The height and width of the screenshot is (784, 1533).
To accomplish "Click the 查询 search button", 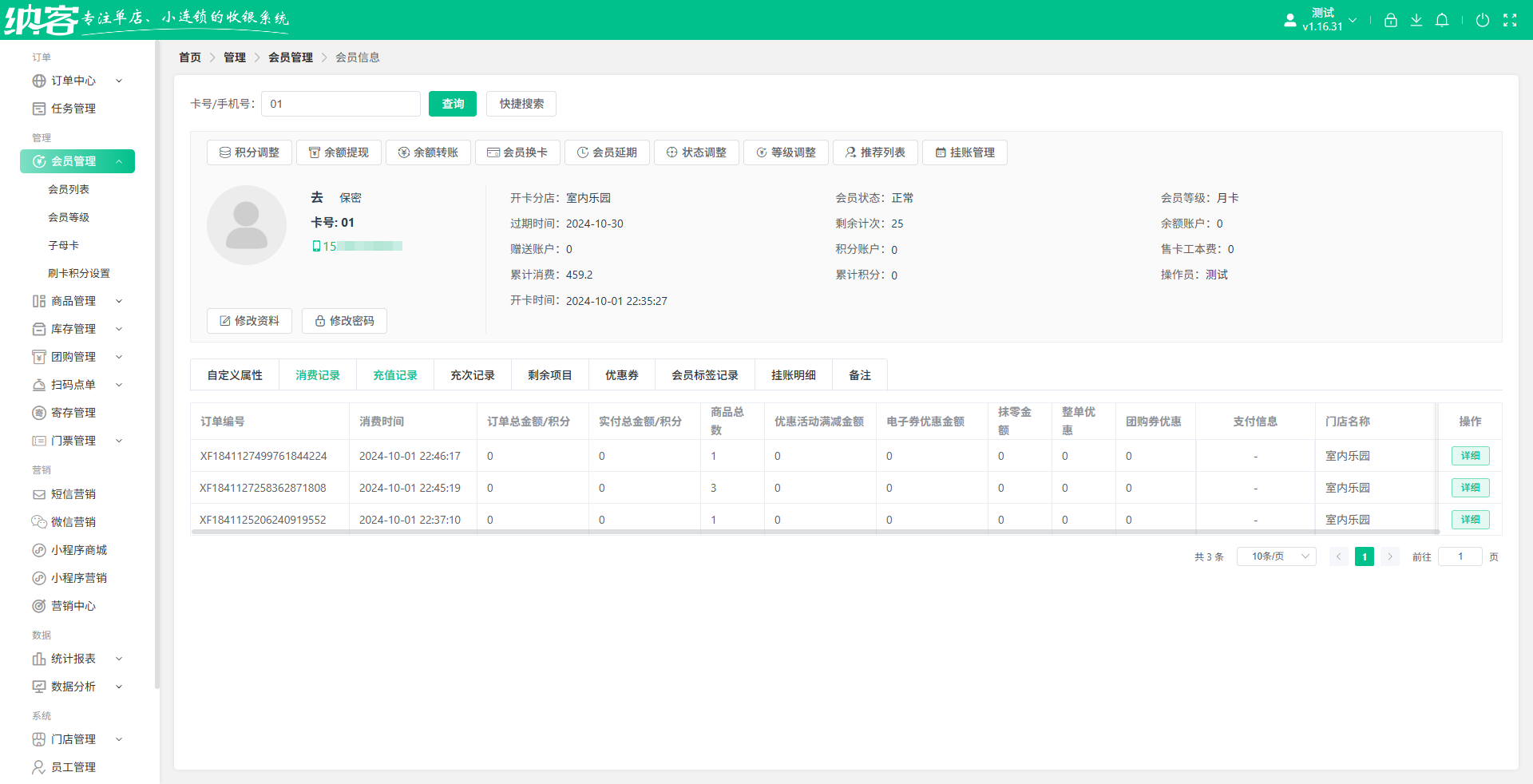I will (x=452, y=103).
